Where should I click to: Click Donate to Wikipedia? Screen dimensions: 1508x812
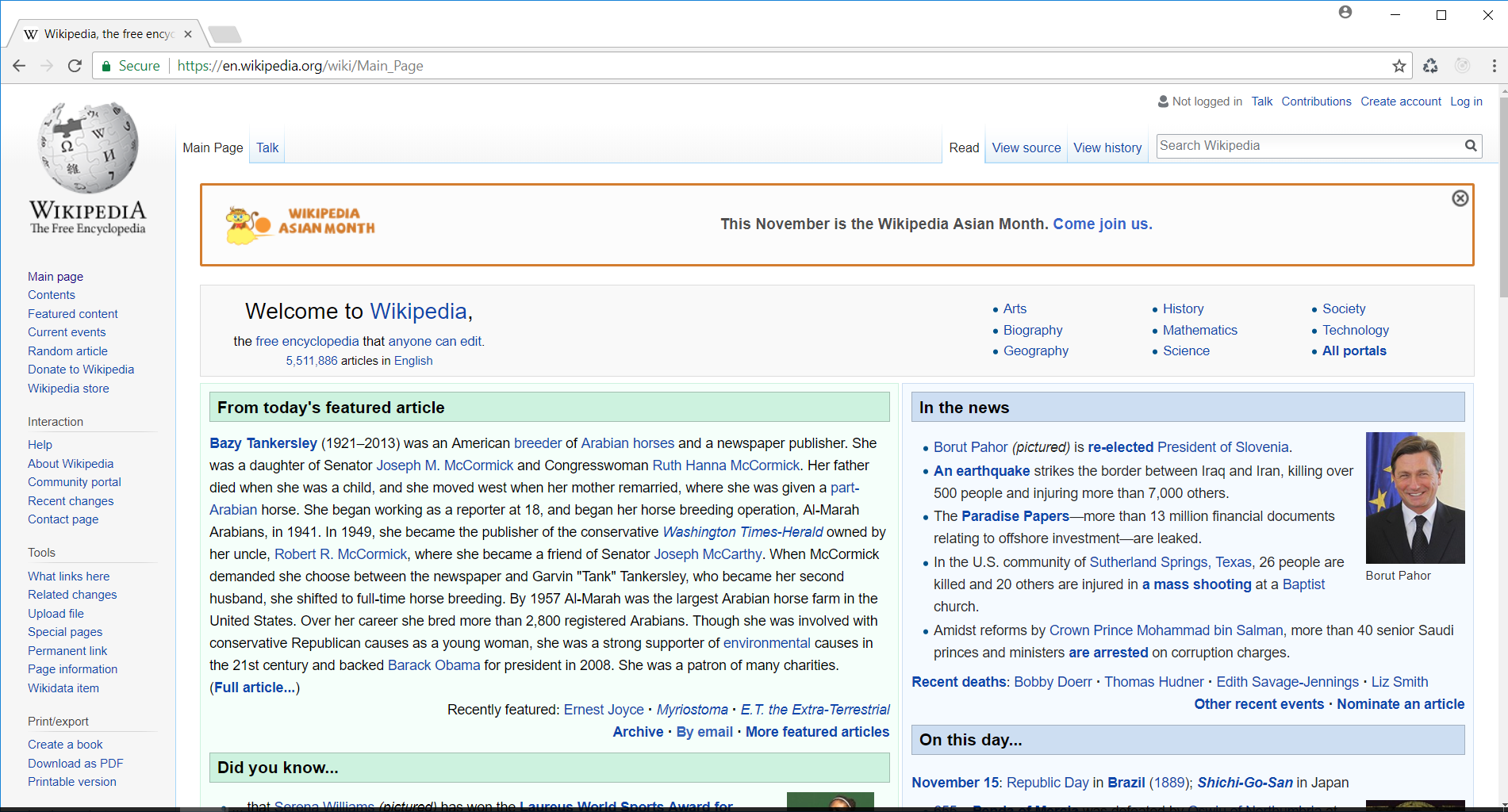(81, 370)
